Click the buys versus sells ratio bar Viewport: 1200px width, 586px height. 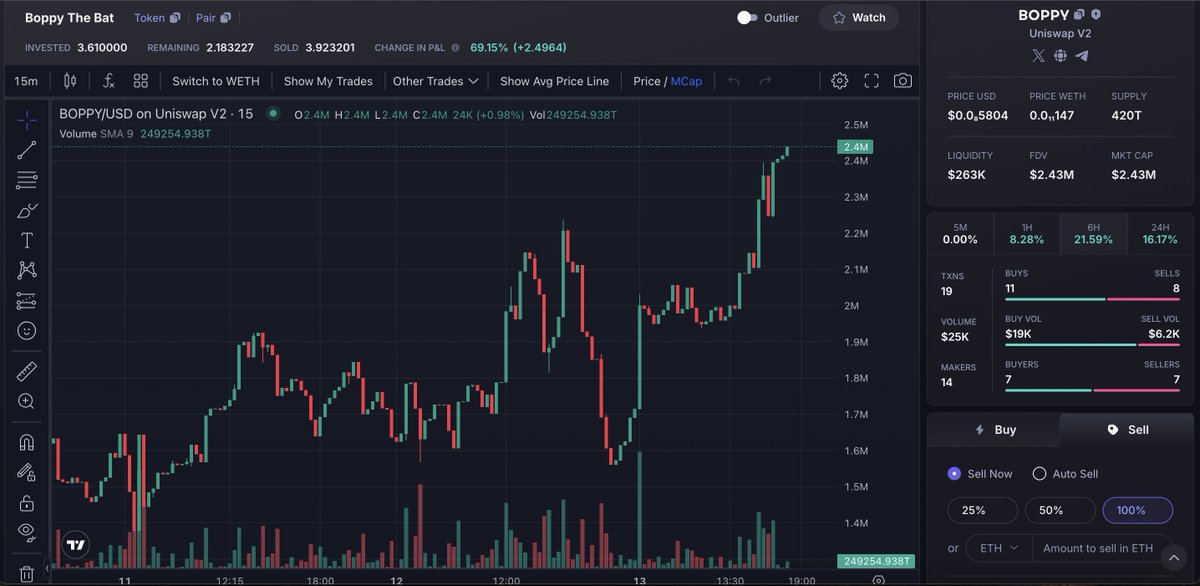[1092, 299]
